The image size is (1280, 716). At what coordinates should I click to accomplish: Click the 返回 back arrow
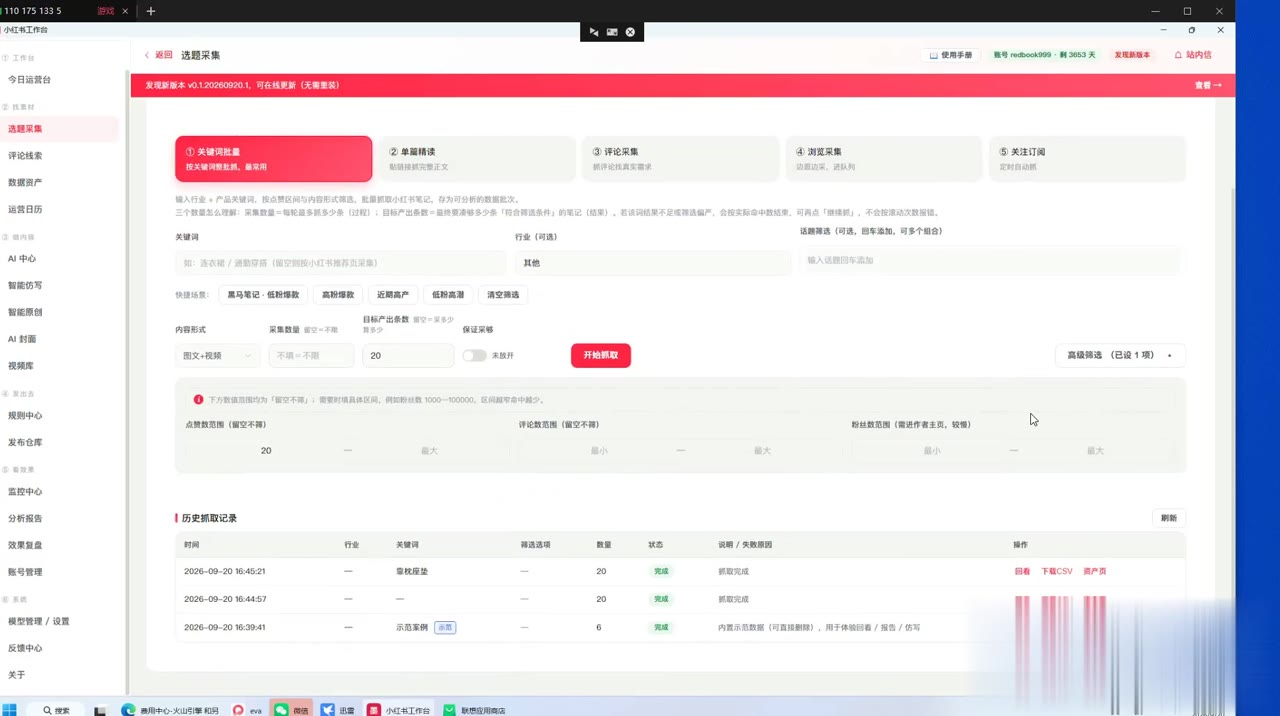[147, 55]
